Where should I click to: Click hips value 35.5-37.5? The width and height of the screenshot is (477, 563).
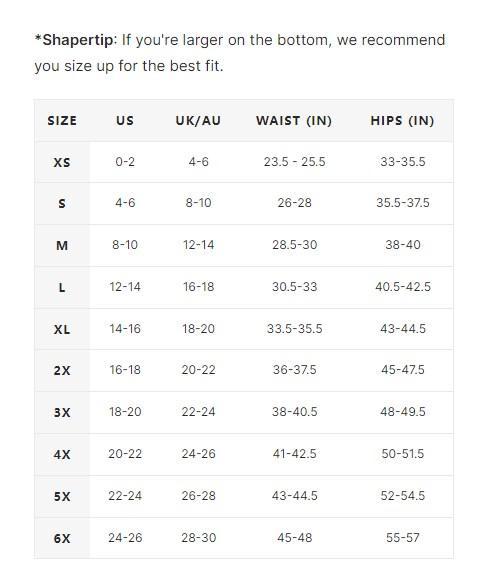(x=403, y=203)
